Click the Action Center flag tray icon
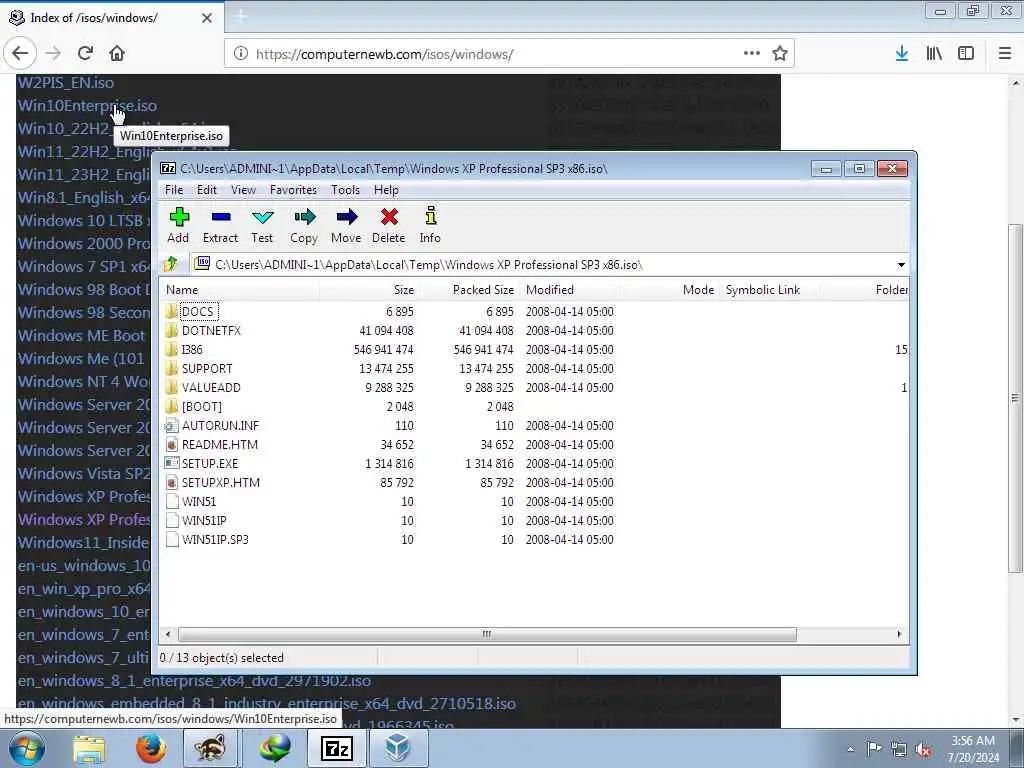 pyautogui.click(x=874, y=749)
